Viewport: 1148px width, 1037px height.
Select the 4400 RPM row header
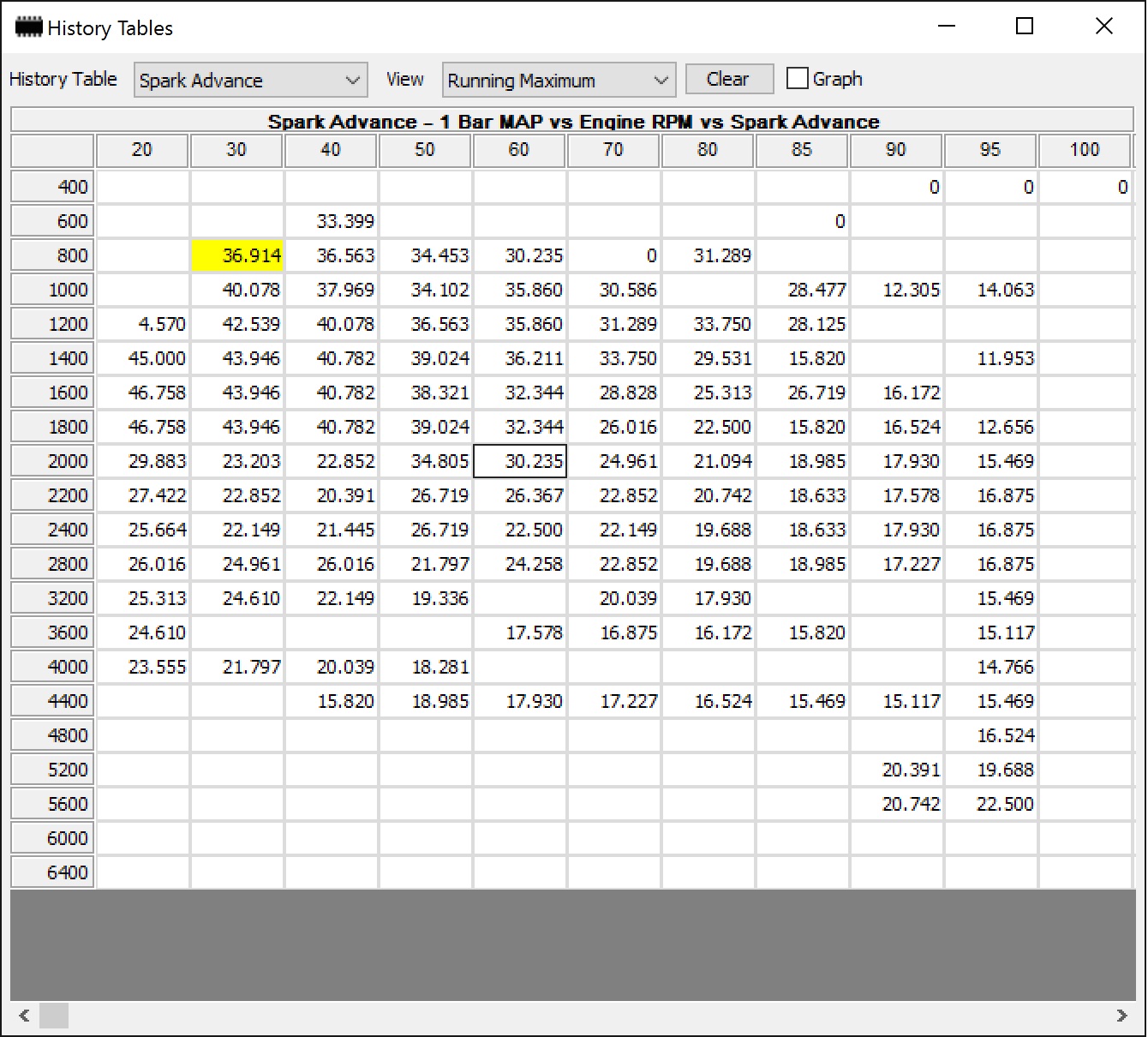[52, 701]
